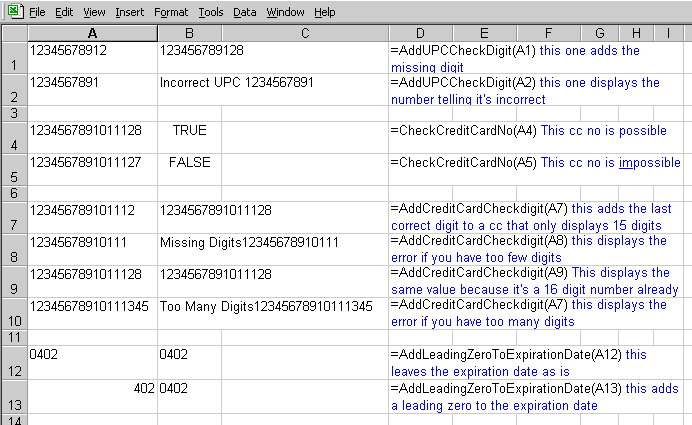692x425 pixels.
Task: Select column C header
Action: (305, 33)
